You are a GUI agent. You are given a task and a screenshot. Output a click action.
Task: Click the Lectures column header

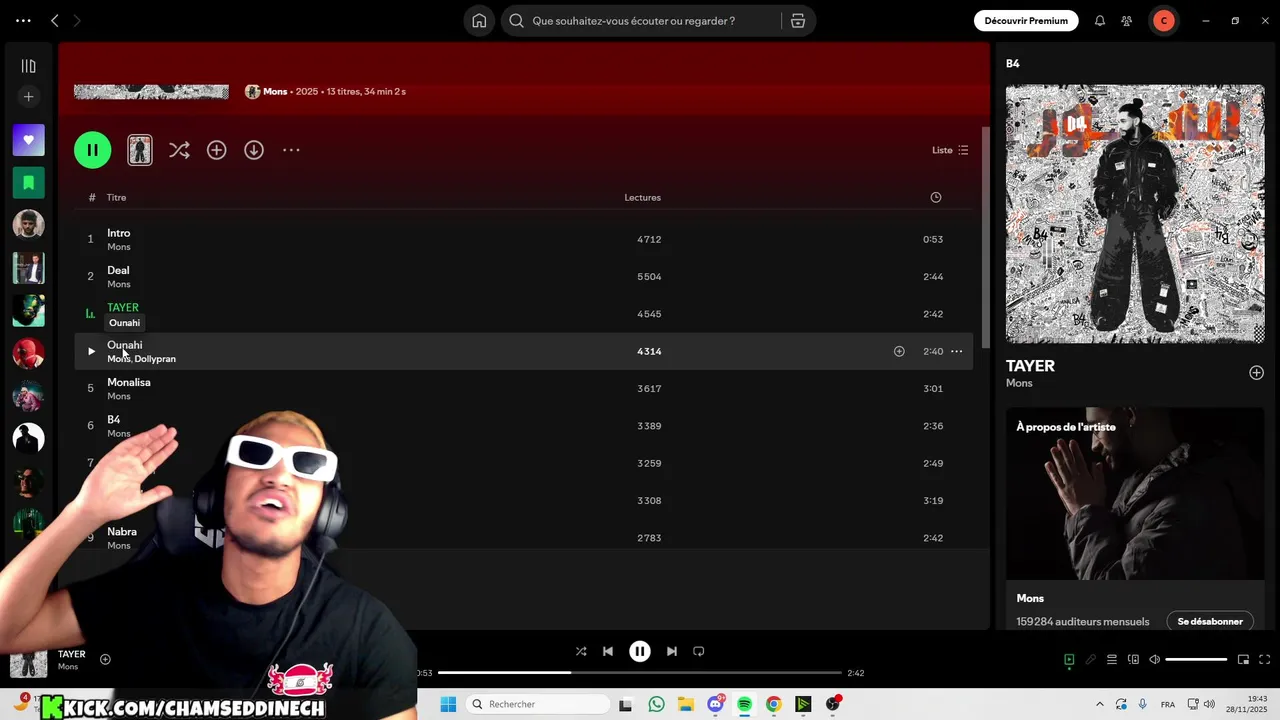click(x=642, y=197)
